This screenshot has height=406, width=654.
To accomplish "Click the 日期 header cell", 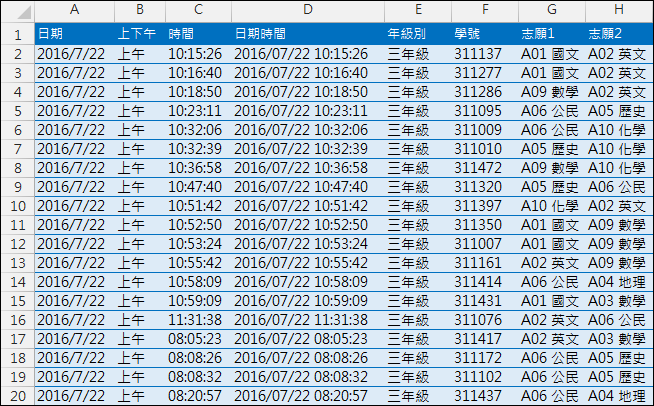I will [x=75, y=34].
